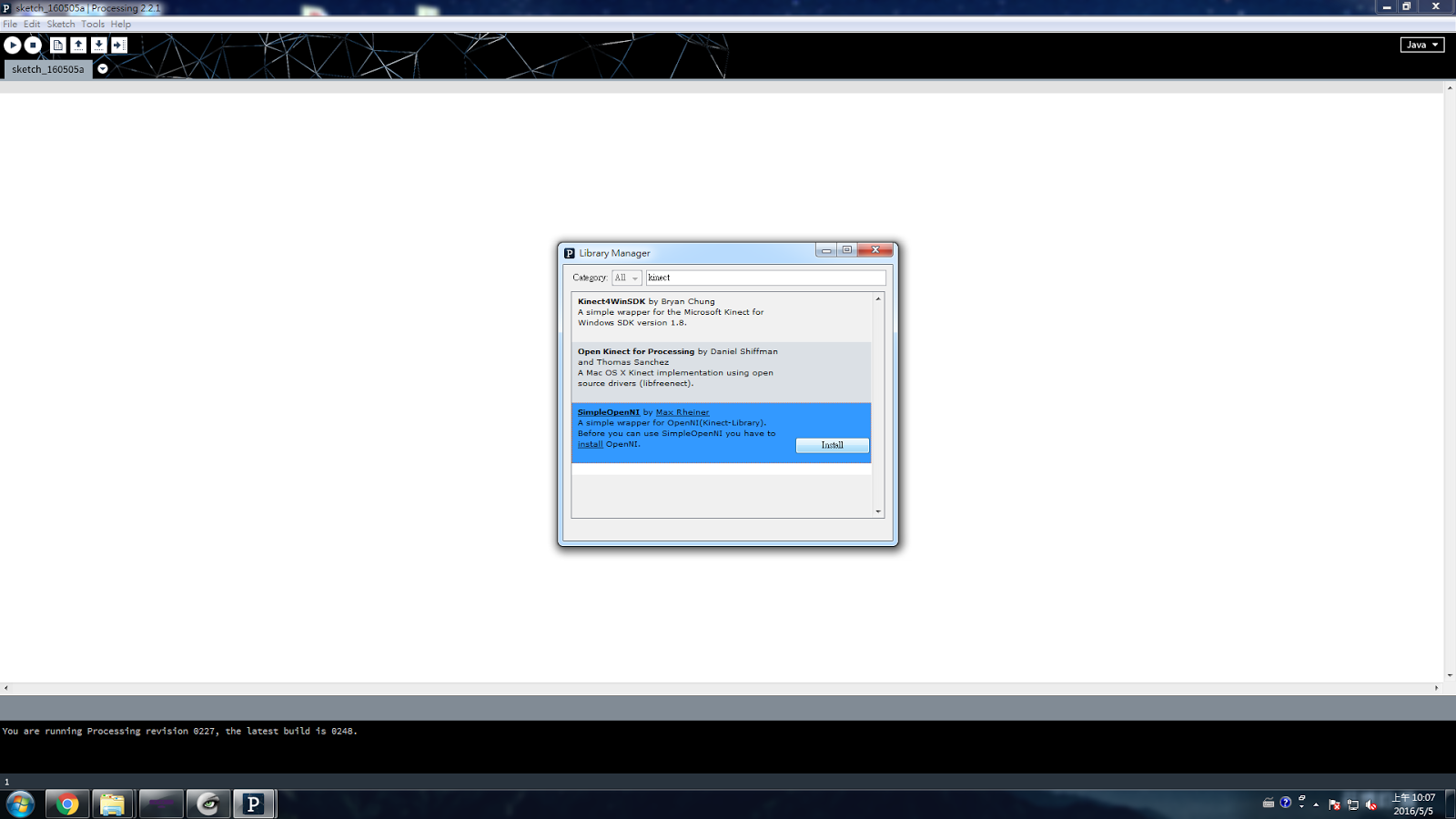Open the Action Center flag icon

[1334, 804]
